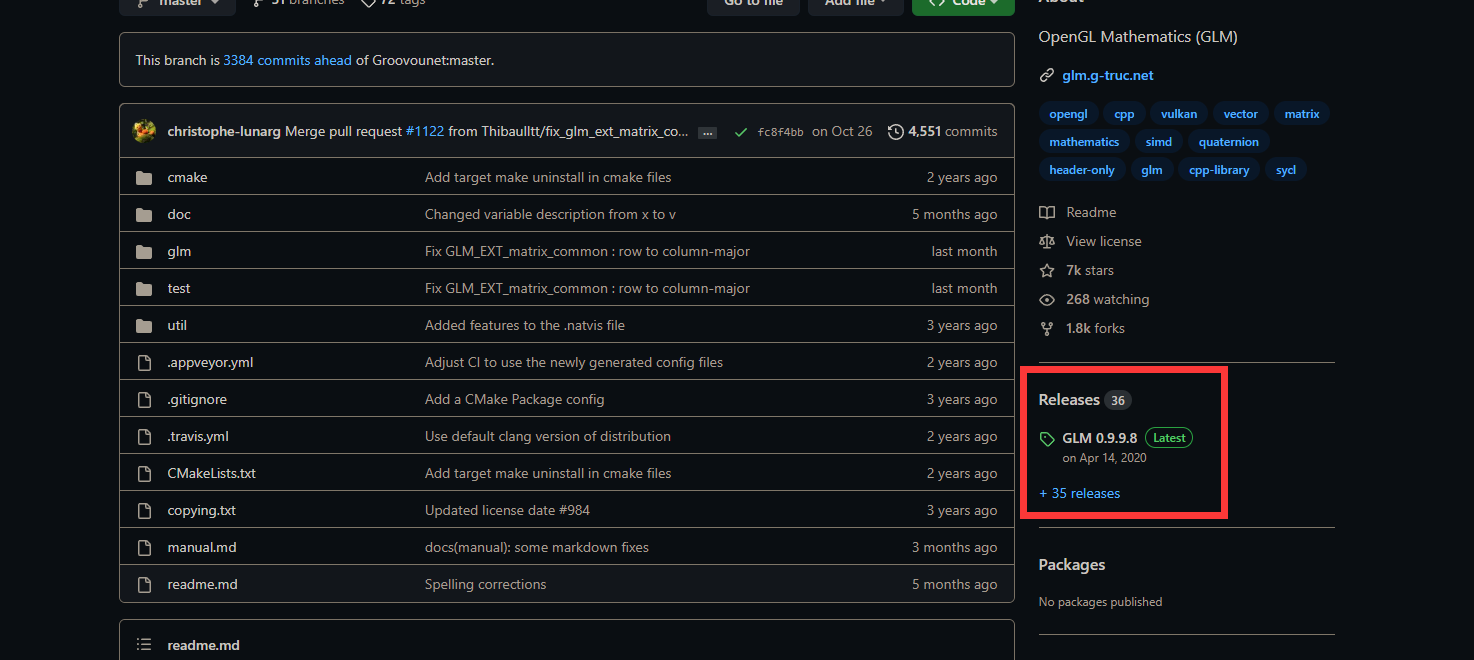
Task: Click the Latest release badge
Action: (1169, 437)
